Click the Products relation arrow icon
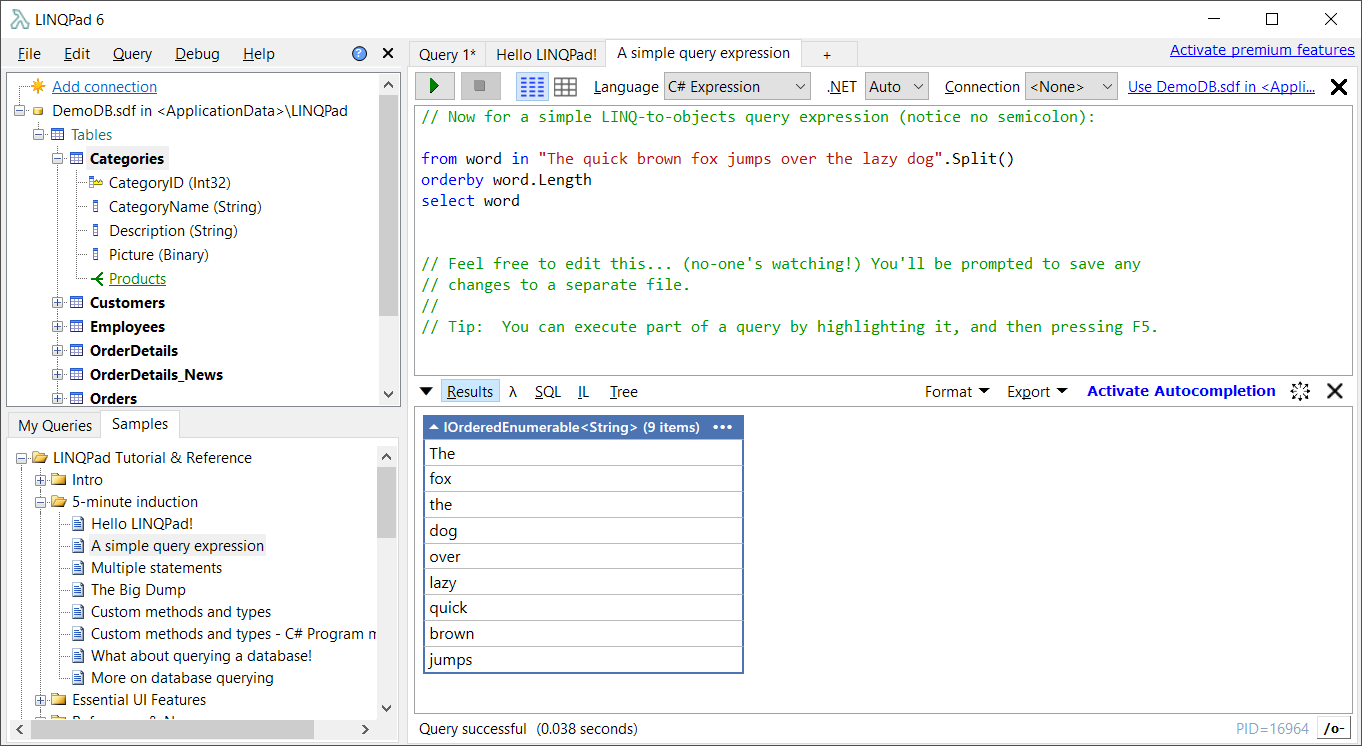This screenshot has height=746, width=1362. 96,279
